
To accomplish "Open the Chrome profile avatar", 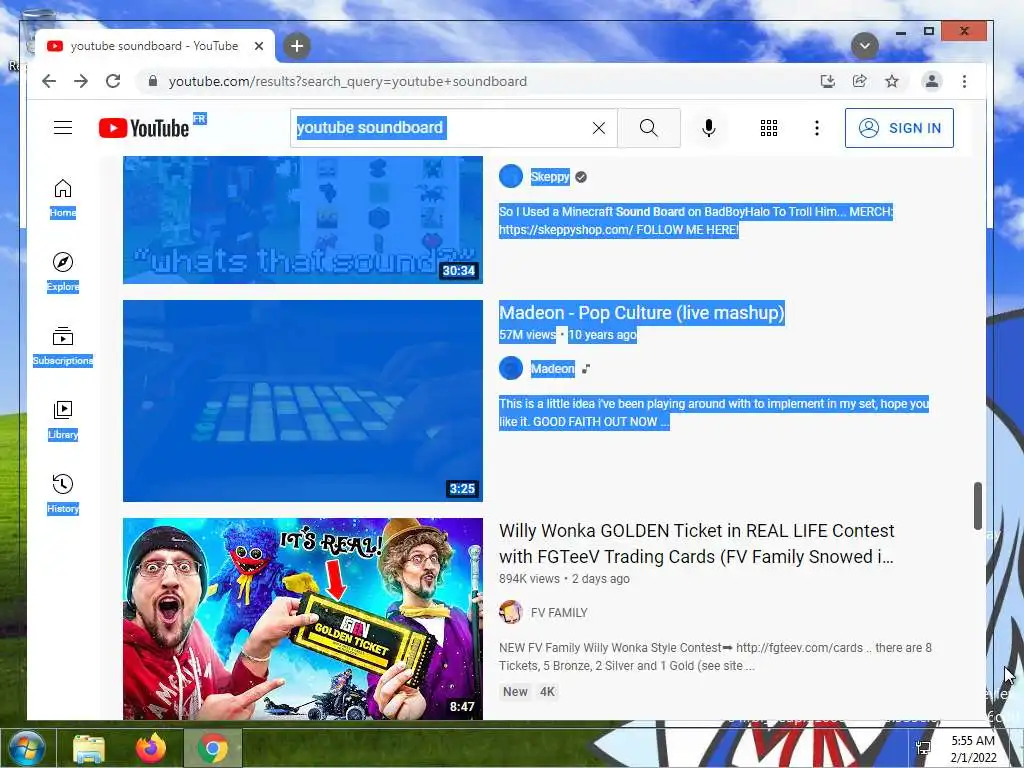I will pyautogui.click(x=932, y=81).
